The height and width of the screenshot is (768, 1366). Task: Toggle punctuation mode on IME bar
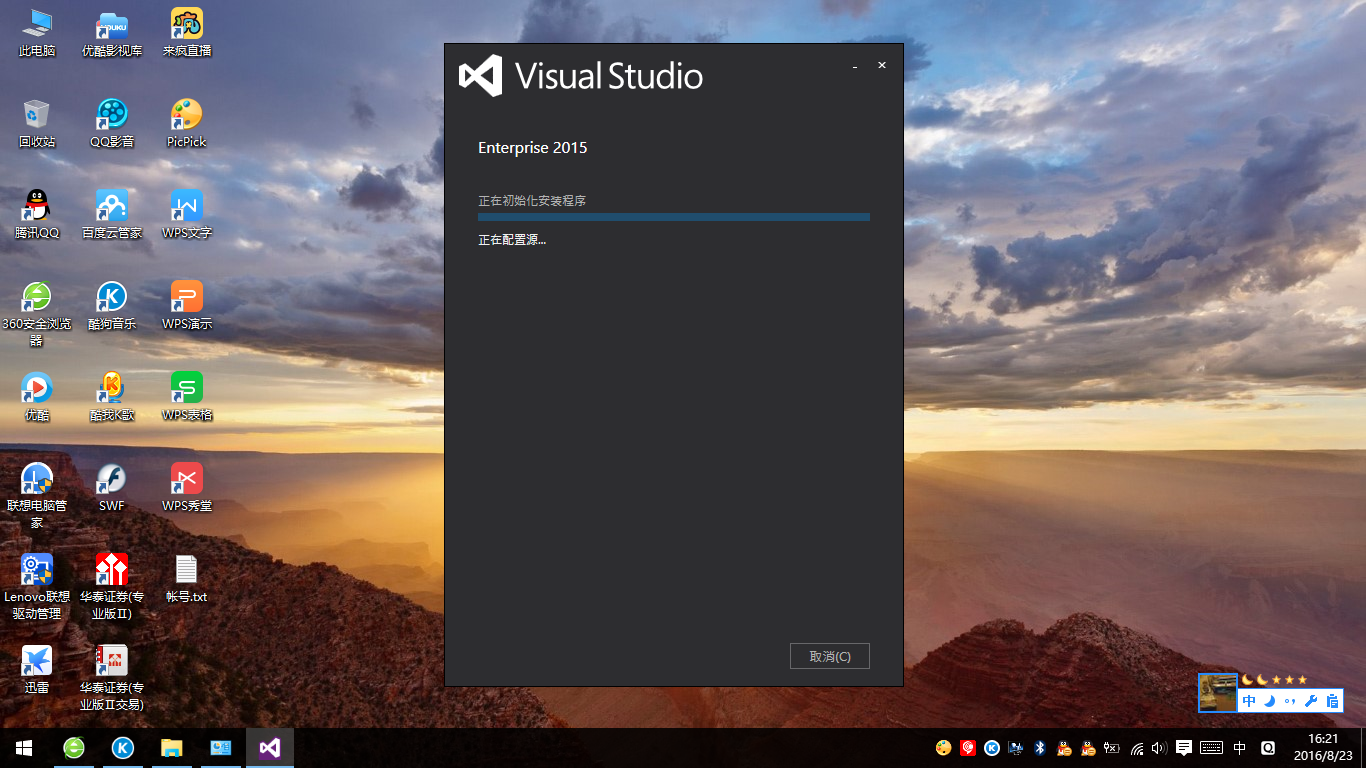pos(1290,702)
